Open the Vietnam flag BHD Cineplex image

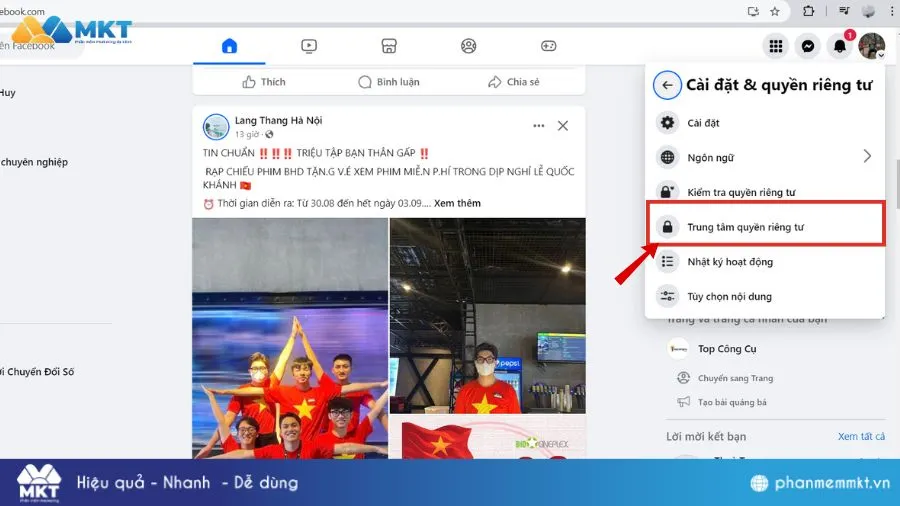pos(488,437)
